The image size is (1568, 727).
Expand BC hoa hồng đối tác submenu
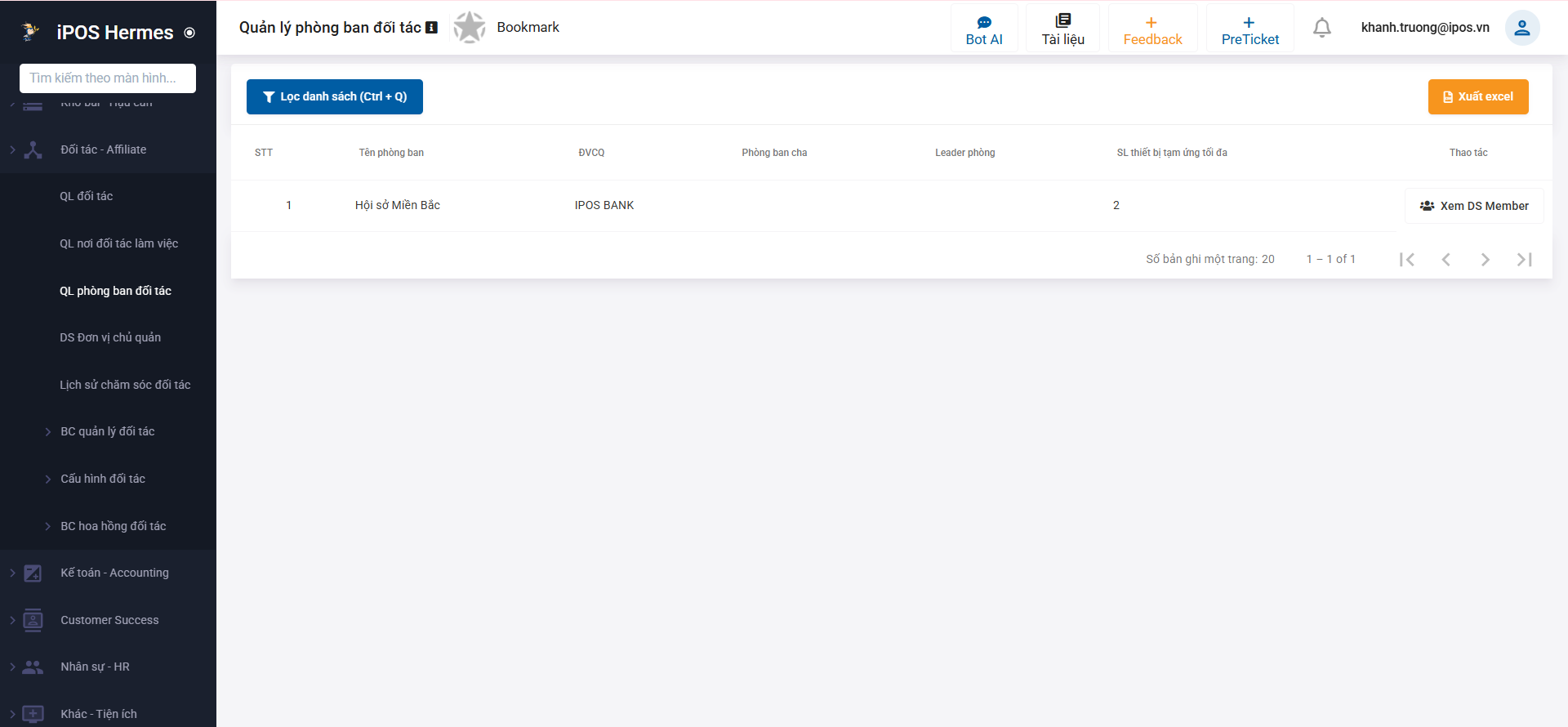click(x=47, y=527)
